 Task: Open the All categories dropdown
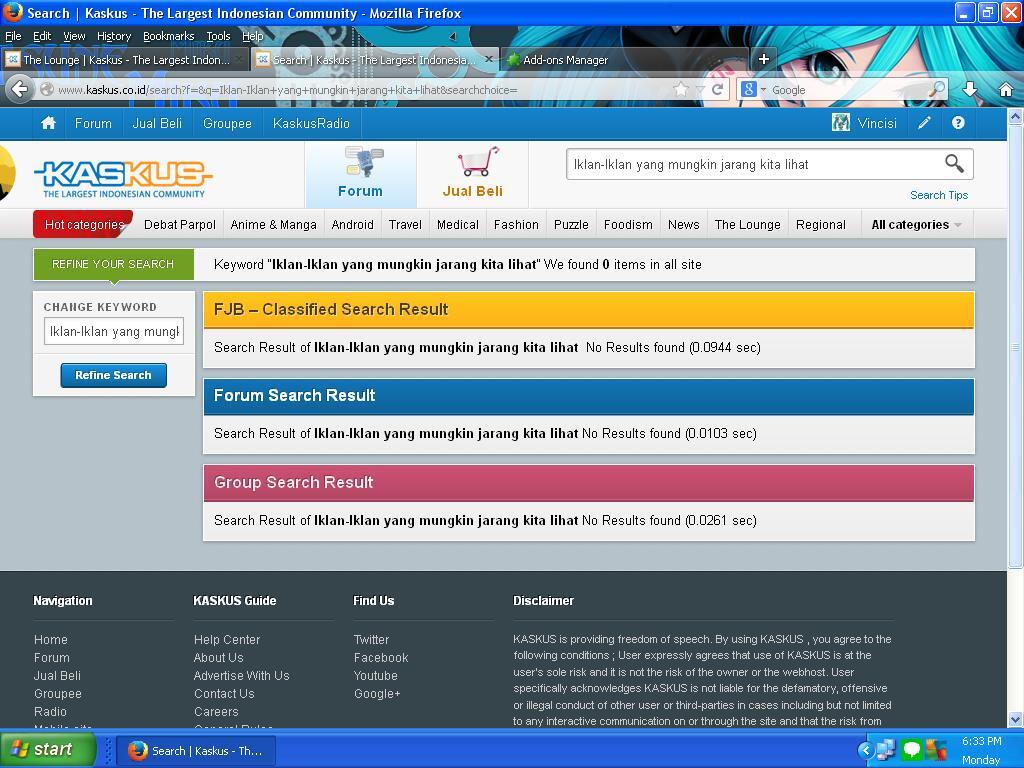tap(916, 225)
